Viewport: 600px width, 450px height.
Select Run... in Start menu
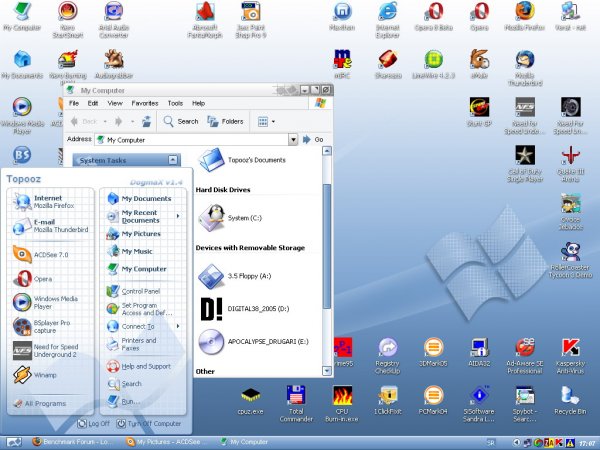(x=124, y=401)
